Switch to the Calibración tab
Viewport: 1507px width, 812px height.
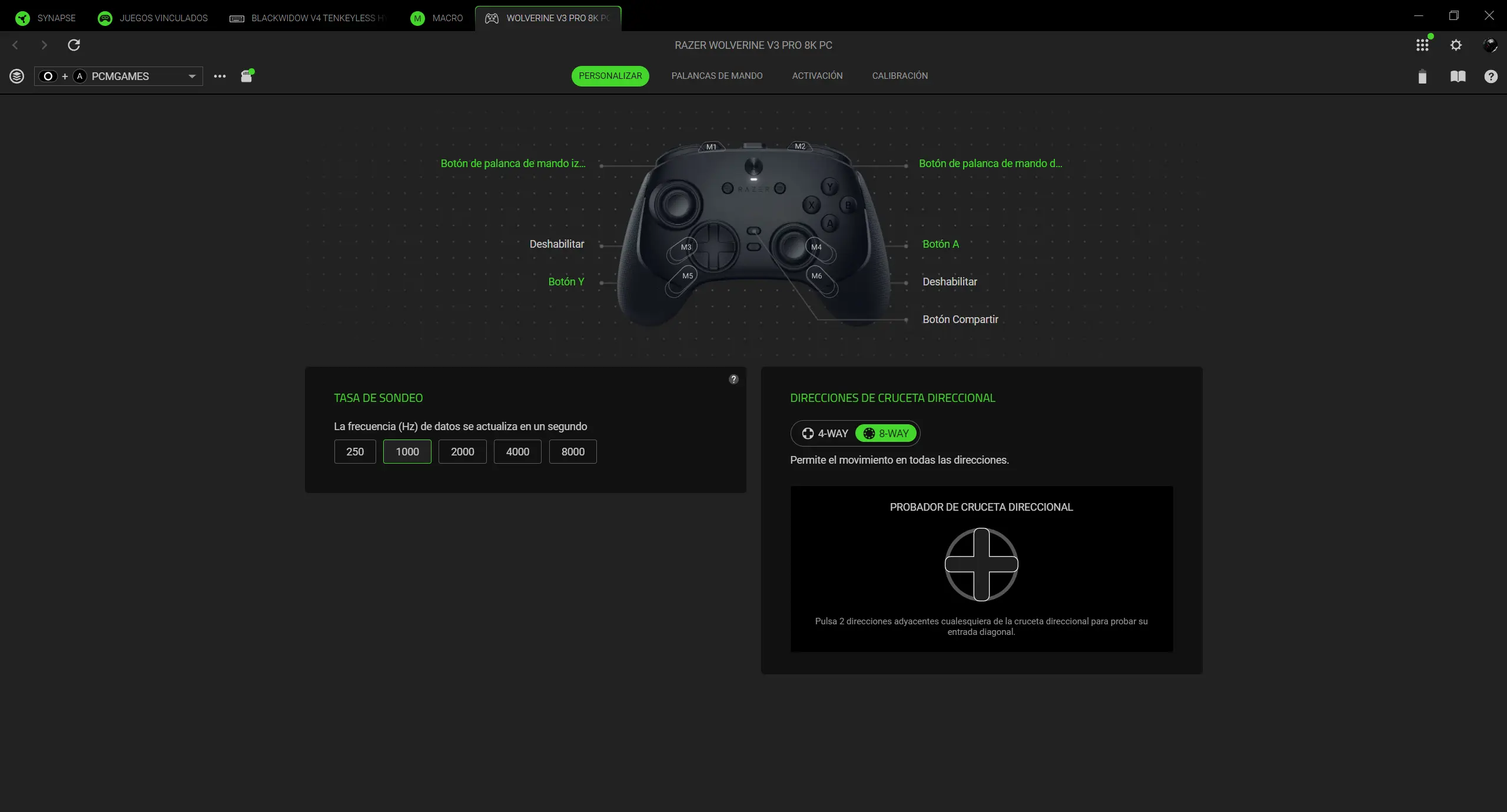tap(899, 76)
